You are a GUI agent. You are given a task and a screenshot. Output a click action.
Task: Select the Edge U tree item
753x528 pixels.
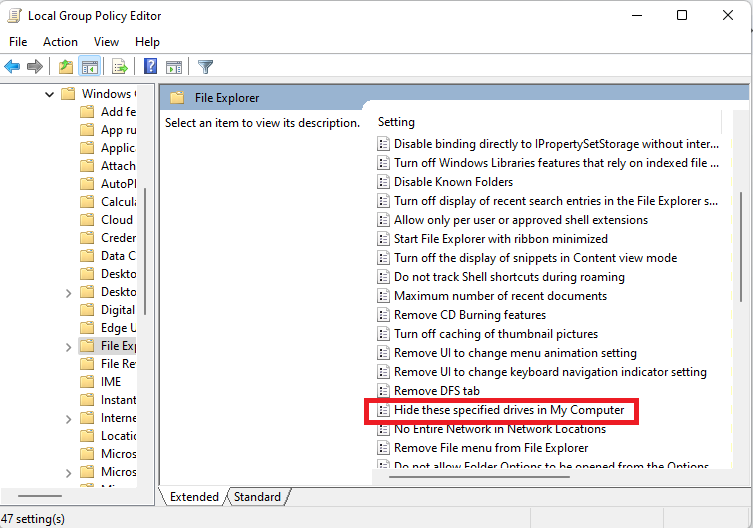118,328
